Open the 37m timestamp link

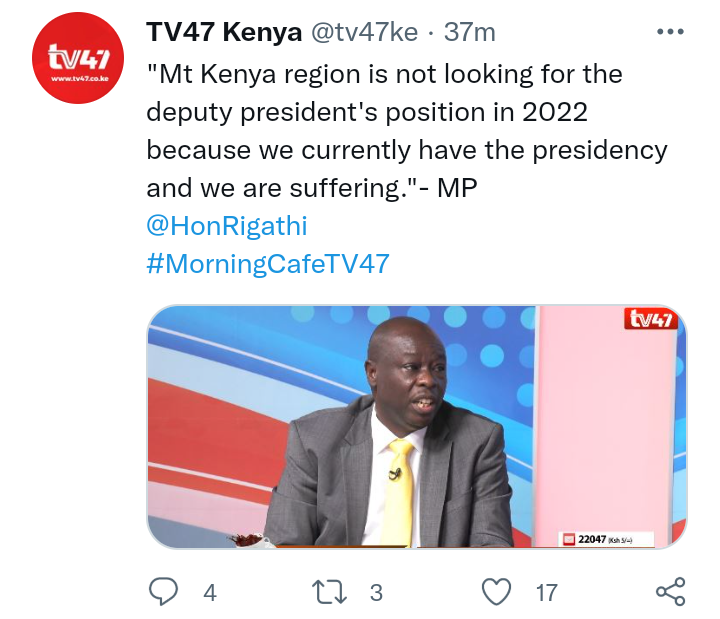point(470,32)
